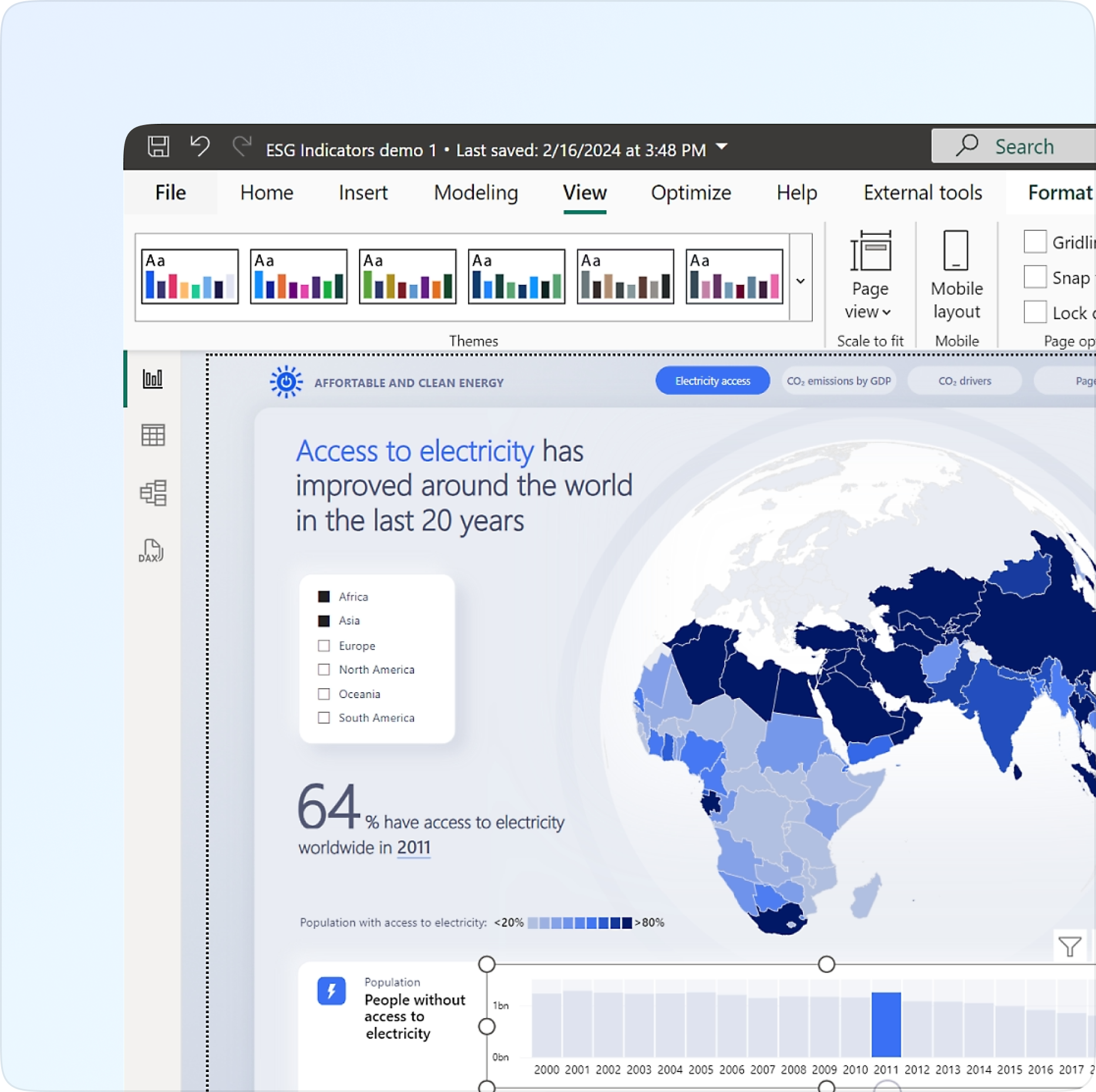
Task: Uncheck Africa in the continent slicer
Action: tap(324, 596)
